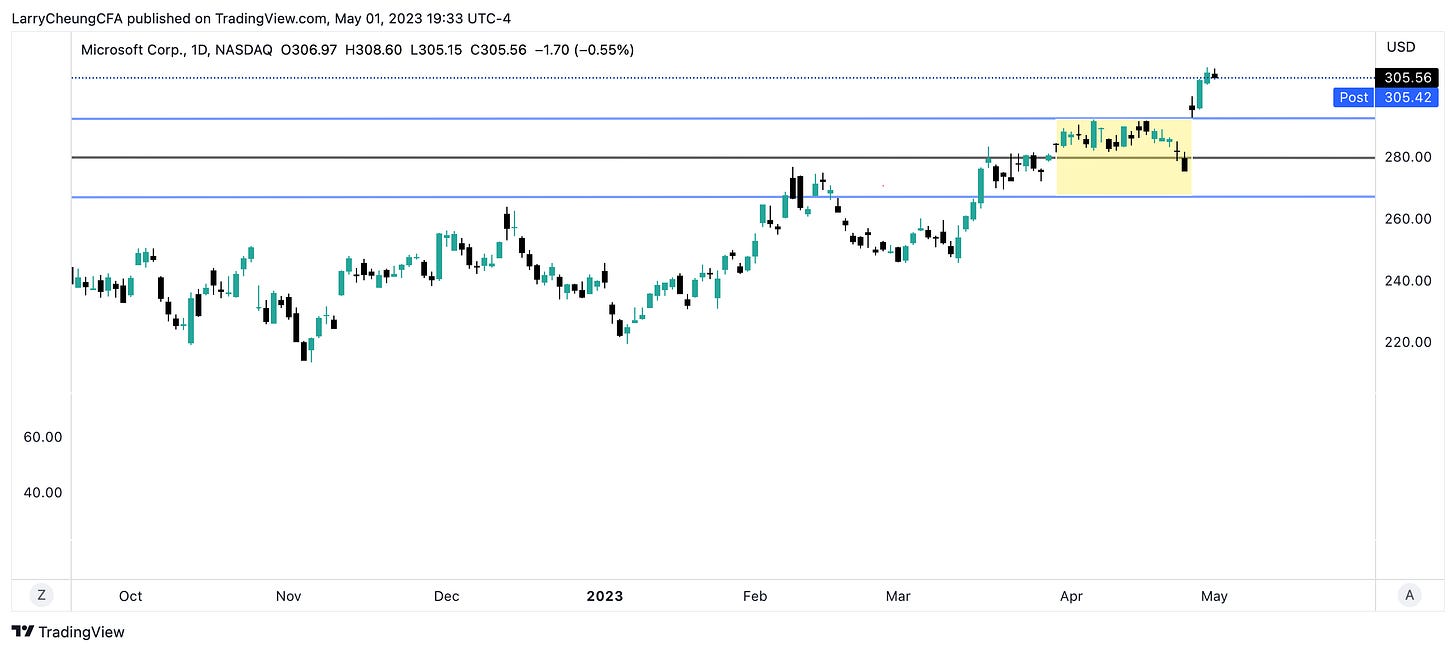
Task: Click the 305.56 current price label
Action: [1408, 77]
